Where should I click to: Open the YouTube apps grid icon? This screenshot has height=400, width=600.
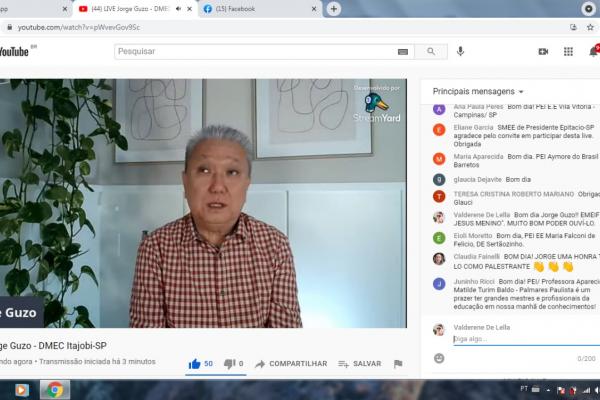point(568,51)
